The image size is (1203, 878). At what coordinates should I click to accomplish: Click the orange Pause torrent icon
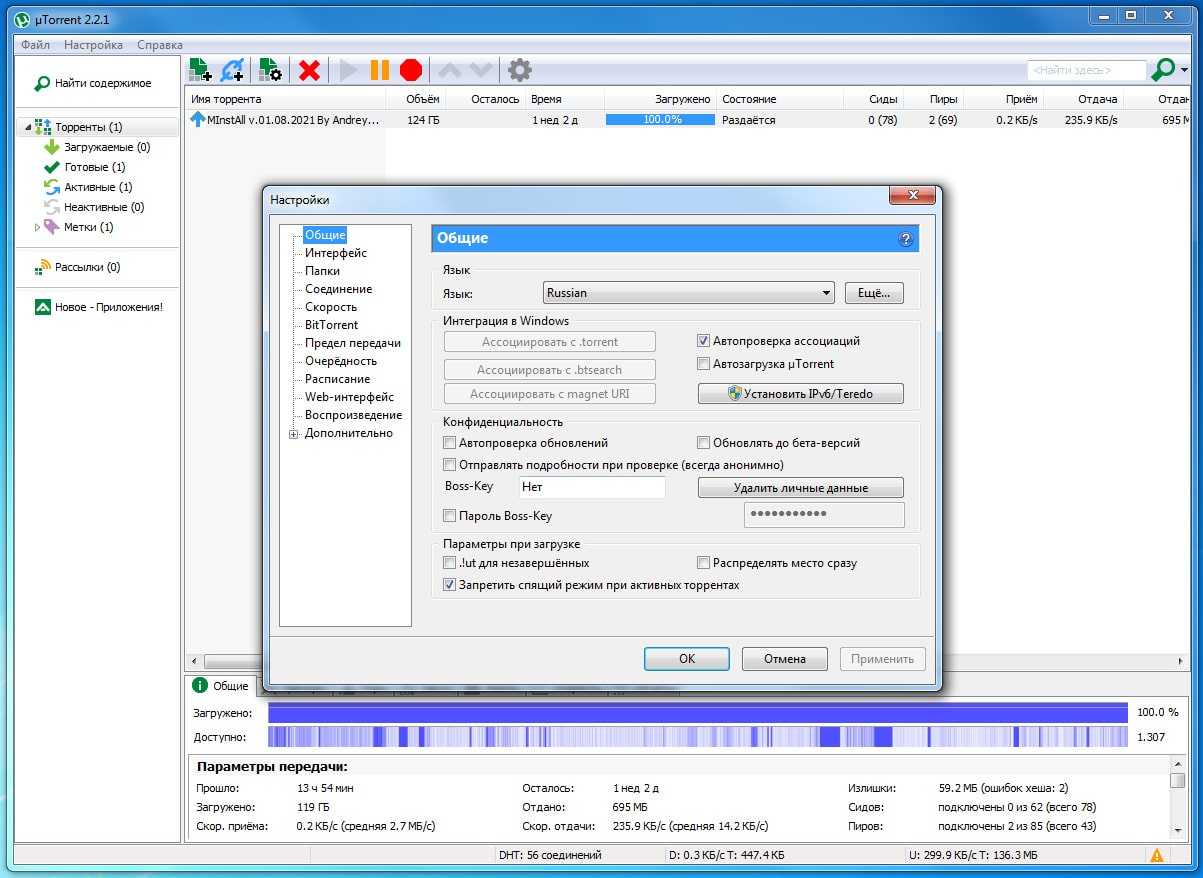(x=380, y=70)
